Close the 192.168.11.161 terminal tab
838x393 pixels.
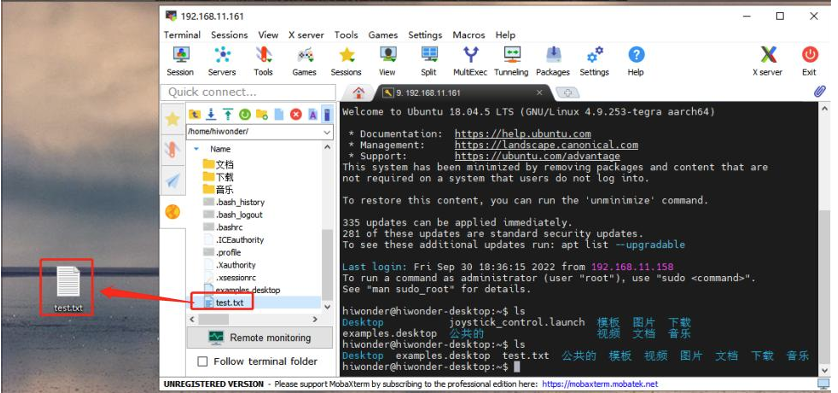coord(539,93)
